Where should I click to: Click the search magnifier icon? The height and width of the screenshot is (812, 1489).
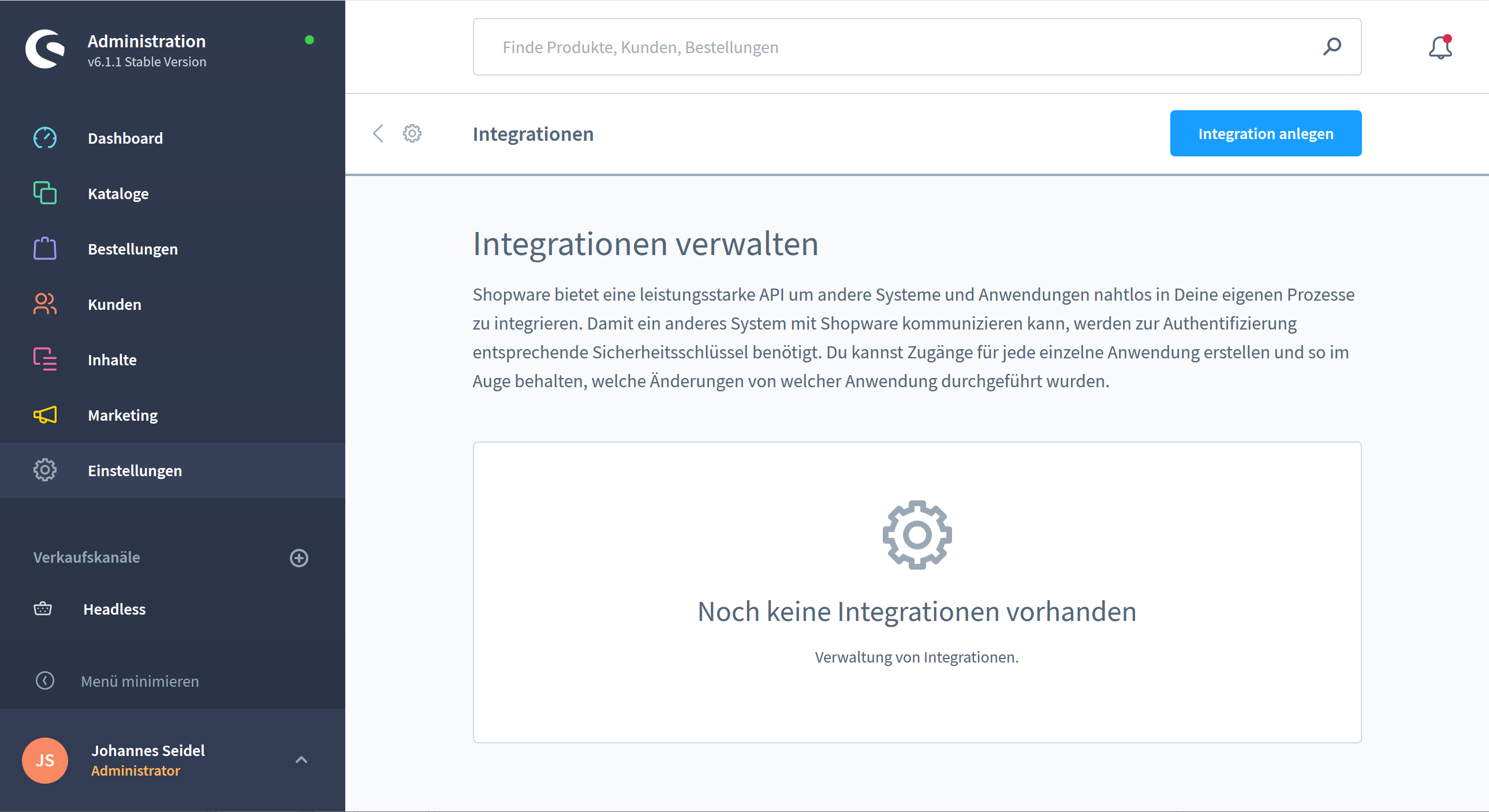click(1332, 47)
